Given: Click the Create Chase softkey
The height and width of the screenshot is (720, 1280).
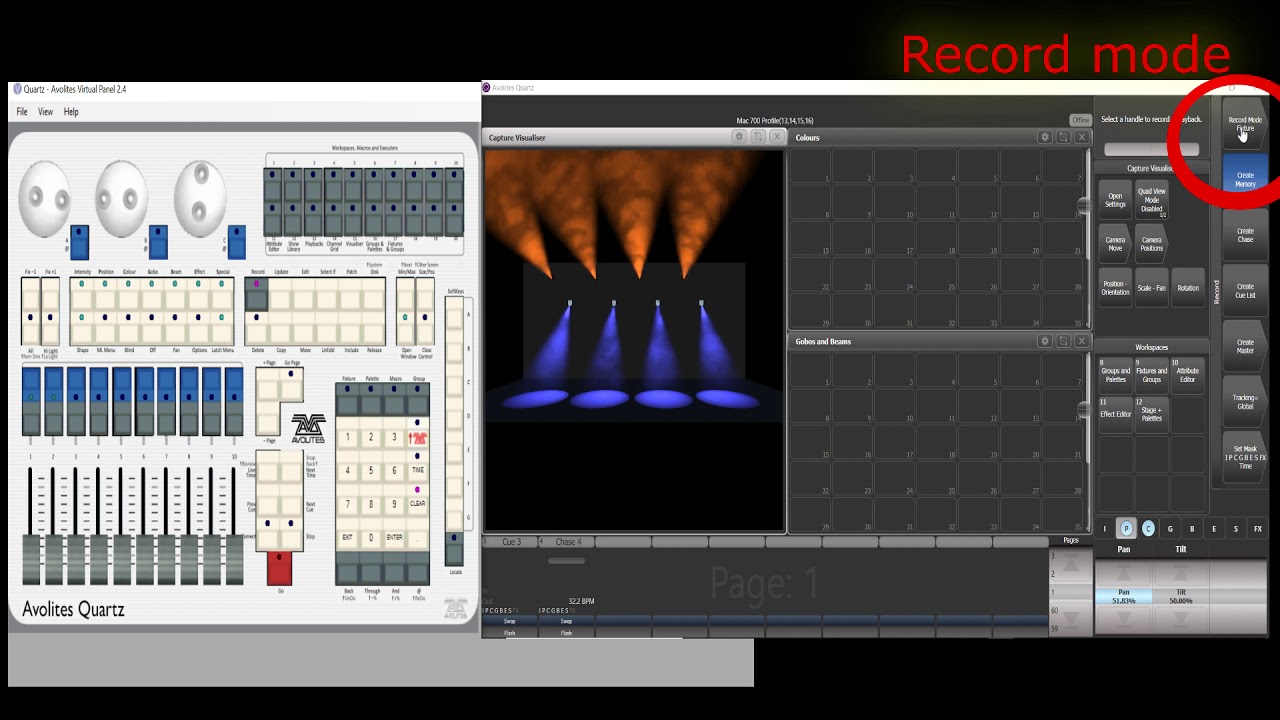Looking at the screenshot, I should [1245, 235].
